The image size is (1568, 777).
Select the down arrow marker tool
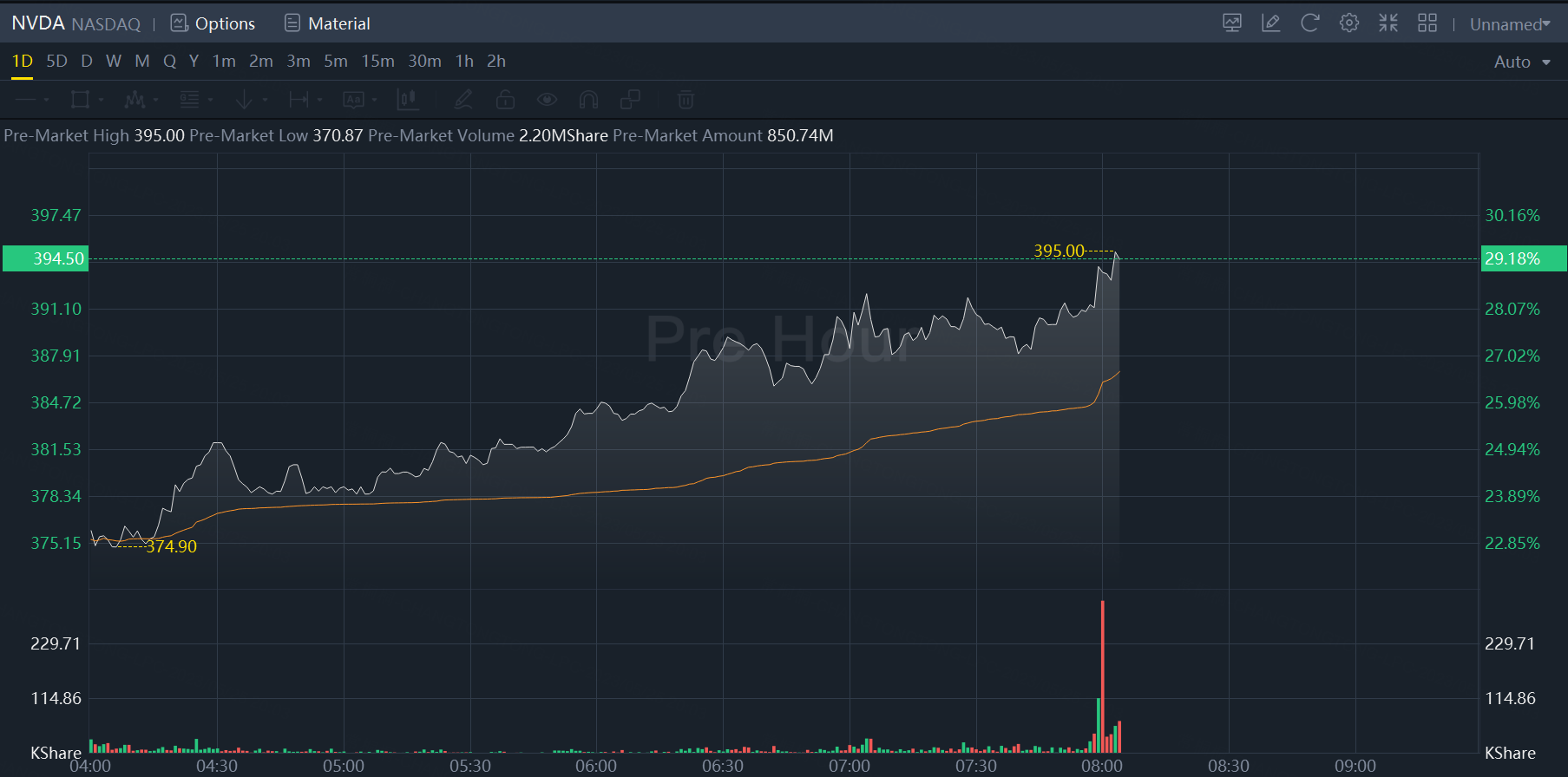pyautogui.click(x=244, y=100)
